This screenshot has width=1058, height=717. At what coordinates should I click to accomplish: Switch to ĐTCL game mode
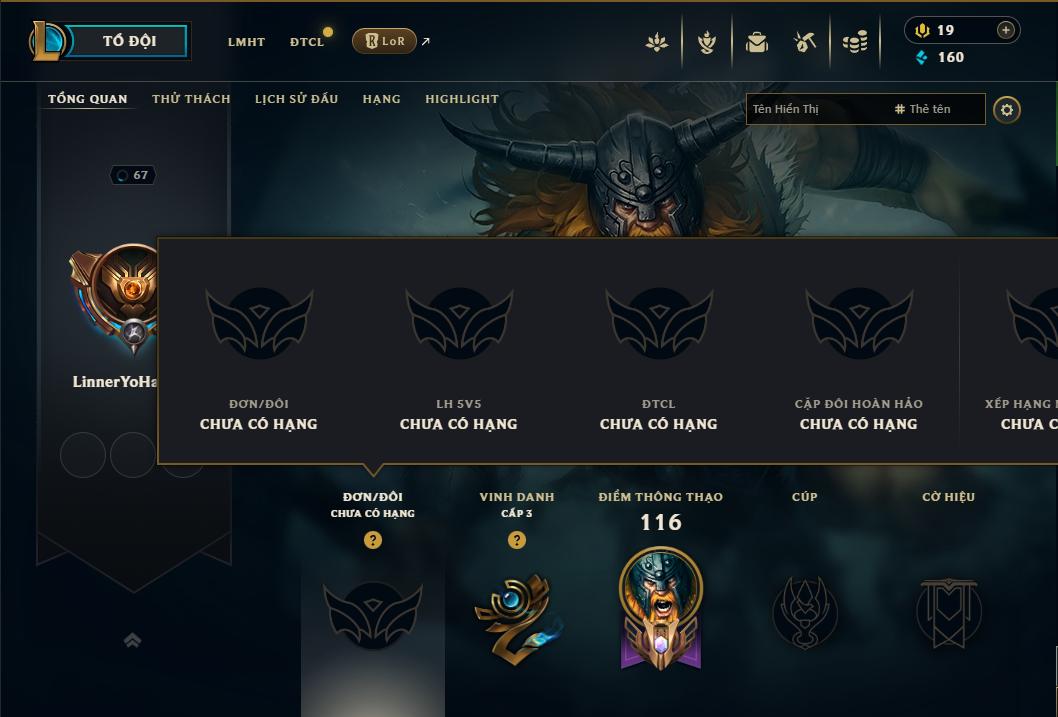(x=307, y=42)
